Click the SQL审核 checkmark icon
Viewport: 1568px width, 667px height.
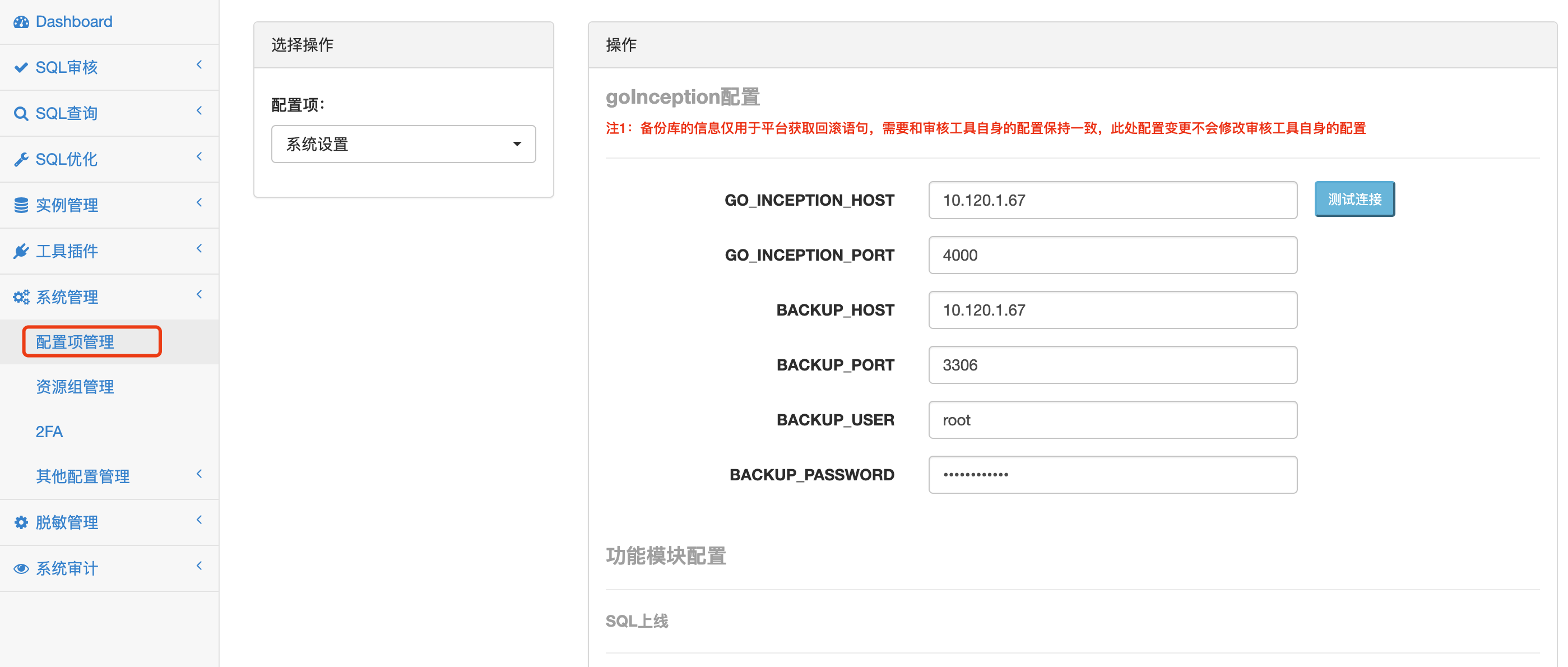coord(21,68)
